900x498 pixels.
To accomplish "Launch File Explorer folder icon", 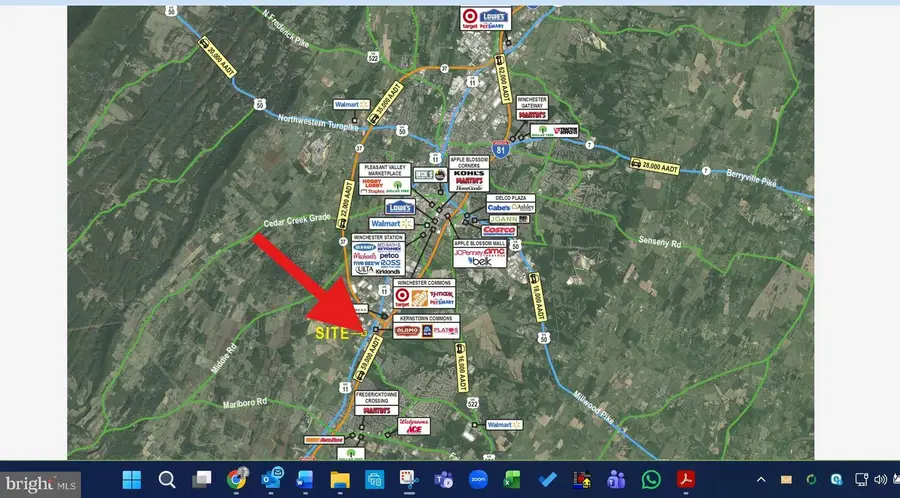I will coord(340,480).
